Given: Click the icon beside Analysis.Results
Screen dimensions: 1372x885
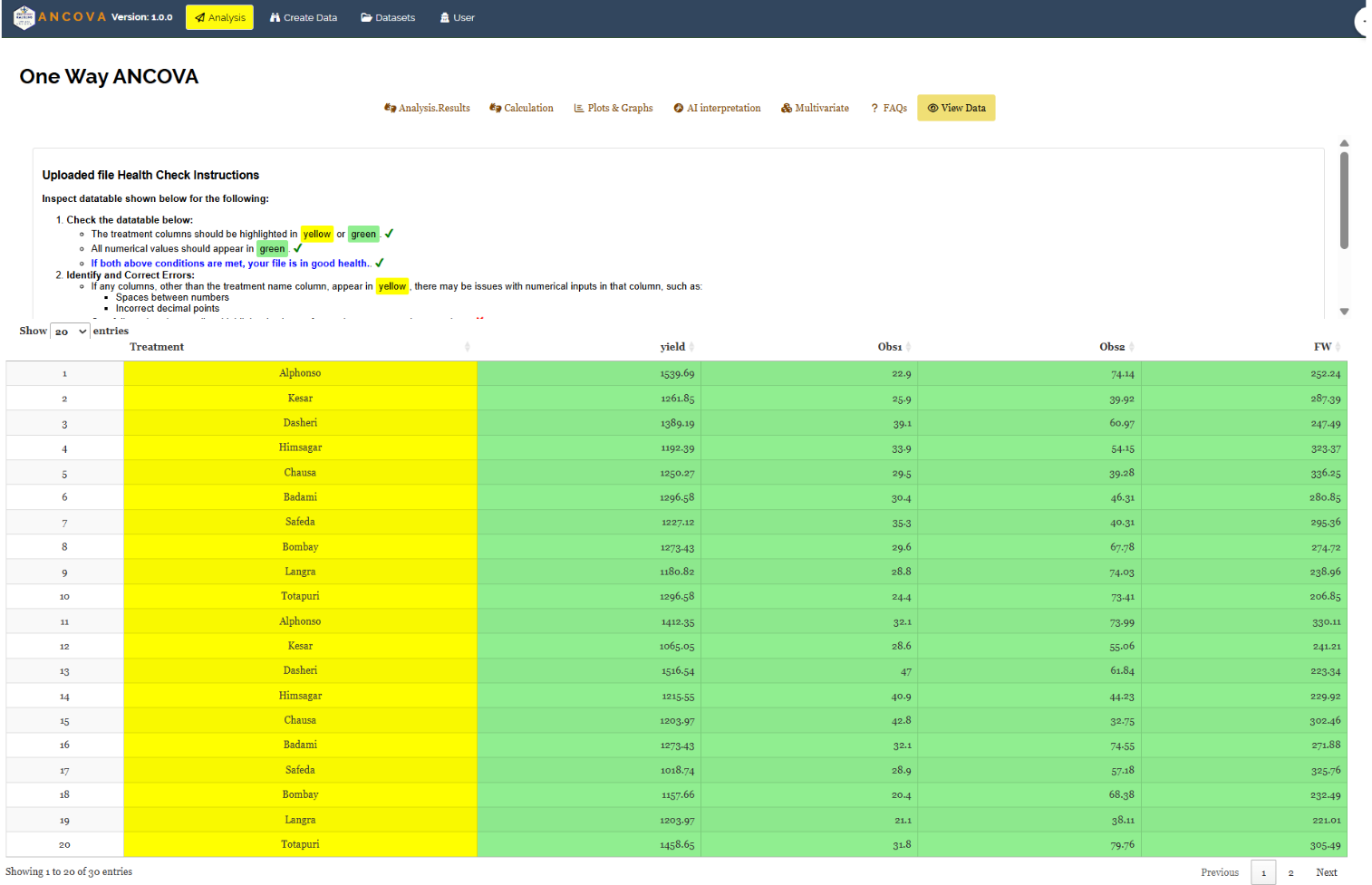Looking at the screenshot, I should click(390, 108).
